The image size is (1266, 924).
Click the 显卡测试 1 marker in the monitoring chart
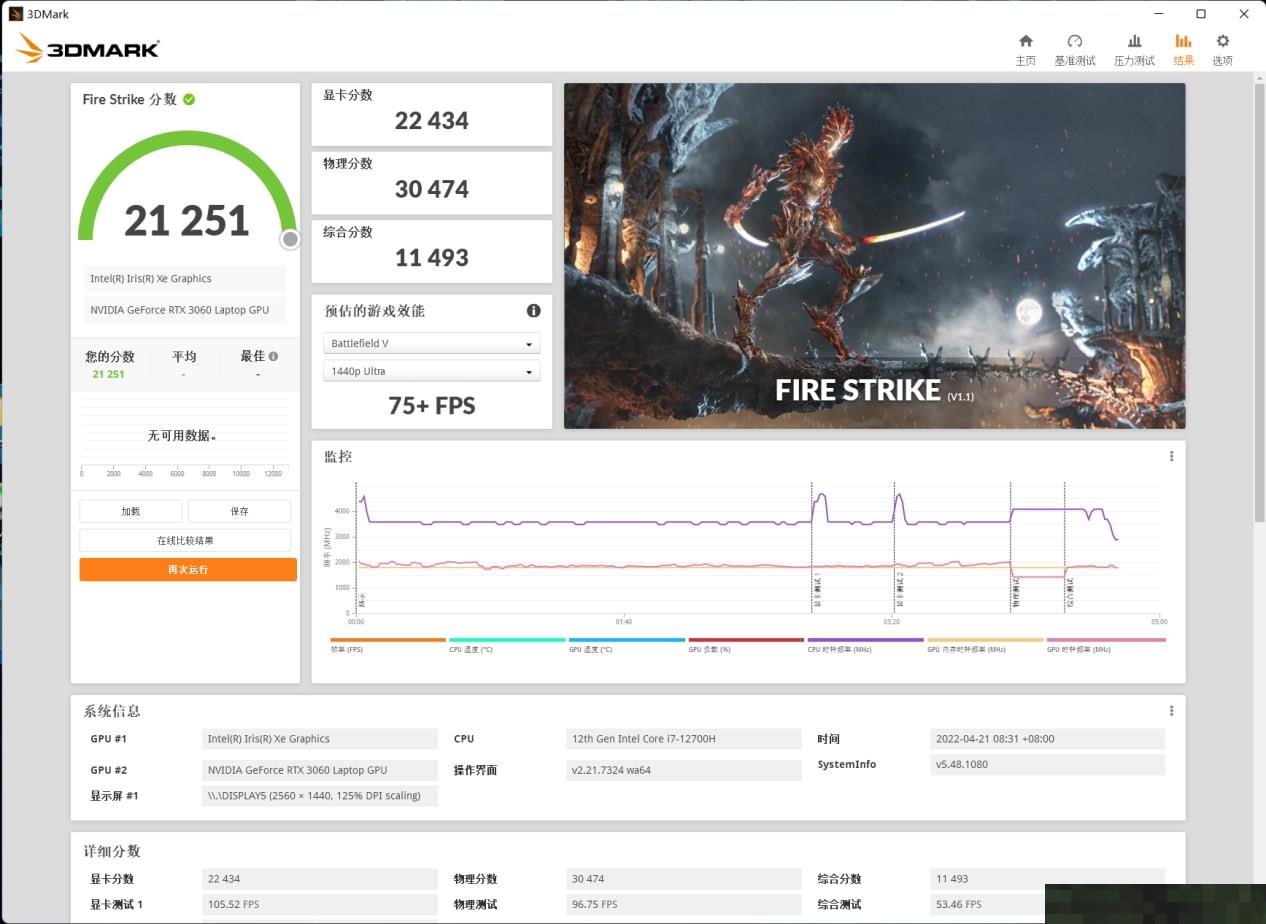click(817, 591)
